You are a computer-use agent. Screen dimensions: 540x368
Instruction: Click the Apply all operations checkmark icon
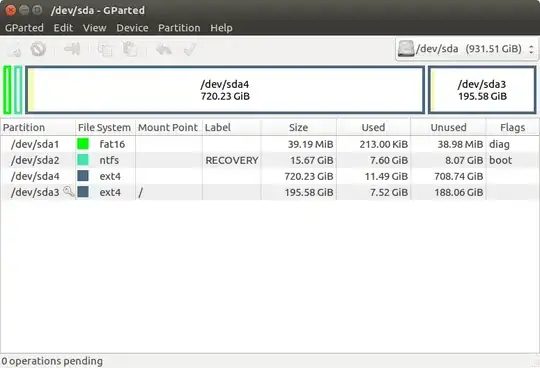190,49
